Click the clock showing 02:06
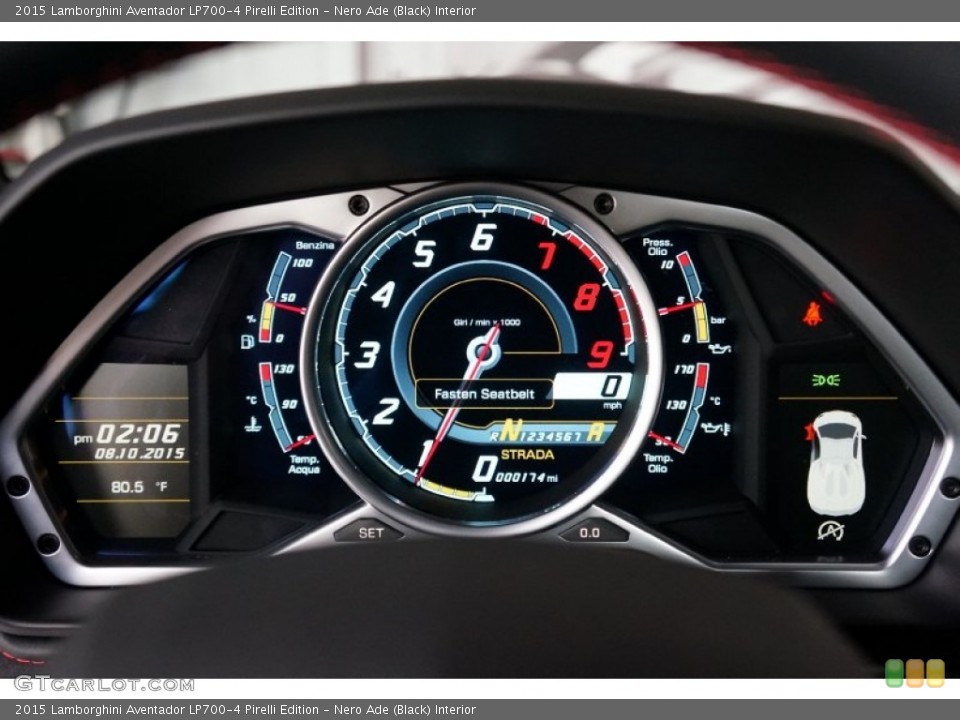 click(138, 434)
